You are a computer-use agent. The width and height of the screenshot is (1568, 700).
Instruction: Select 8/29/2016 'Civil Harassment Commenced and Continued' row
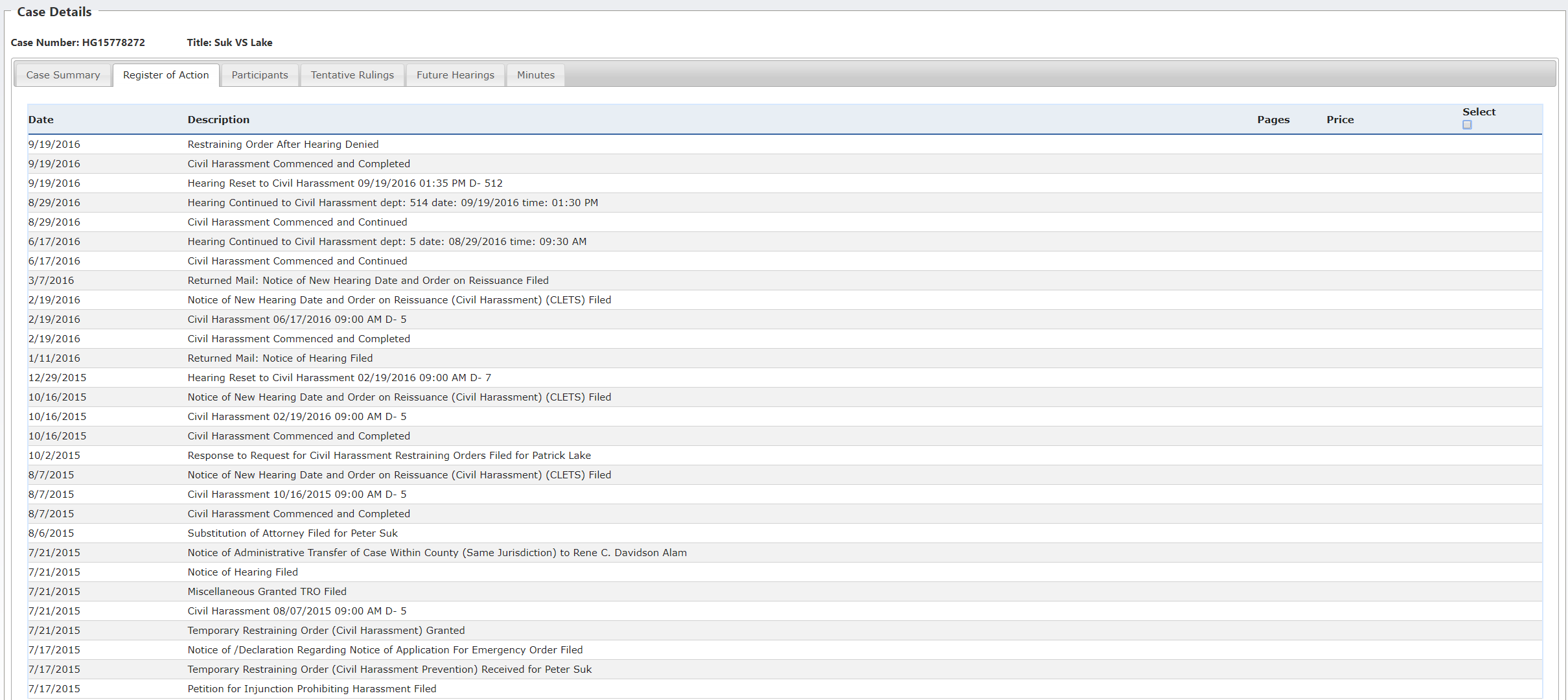tap(785, 222)
